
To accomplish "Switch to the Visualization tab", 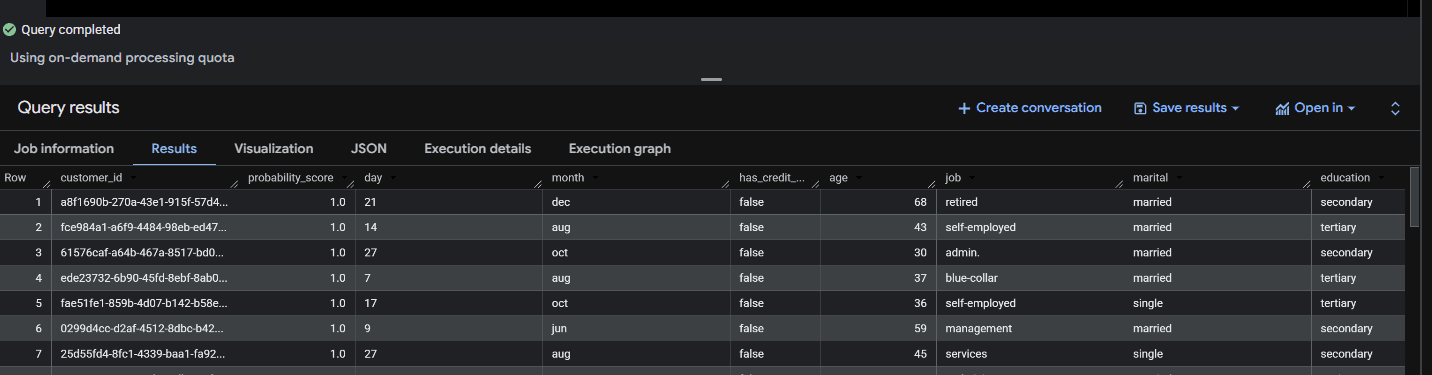I will click(274, 148).
